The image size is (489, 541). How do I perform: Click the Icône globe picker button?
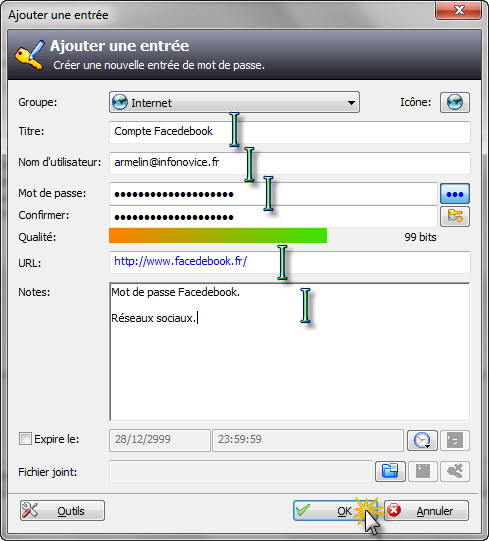pos(454,102)
